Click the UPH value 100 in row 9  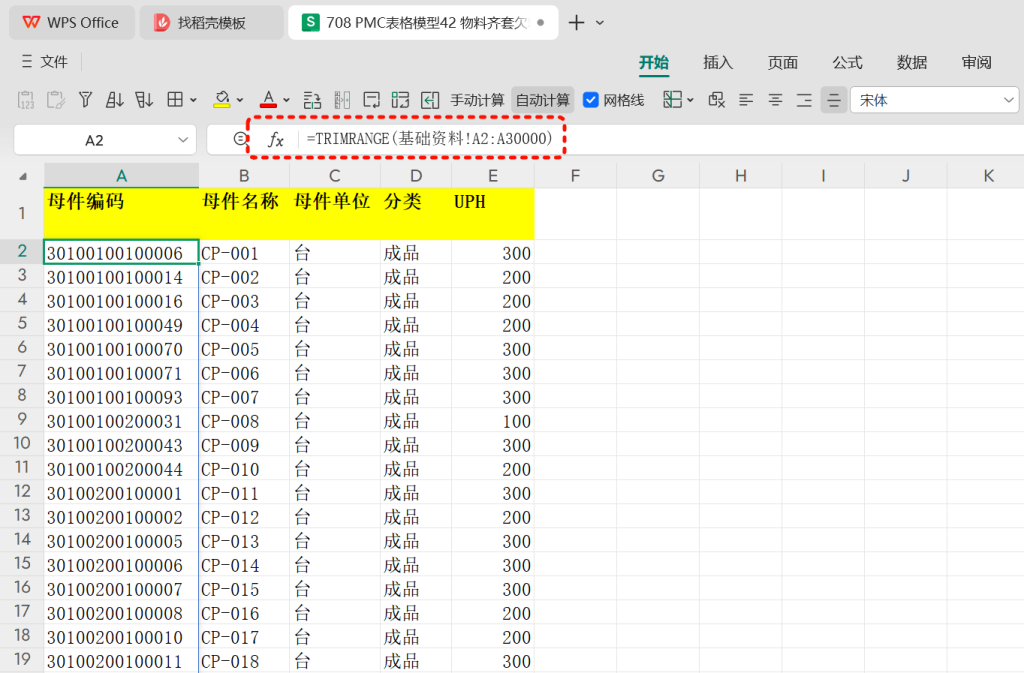[492, 421]
